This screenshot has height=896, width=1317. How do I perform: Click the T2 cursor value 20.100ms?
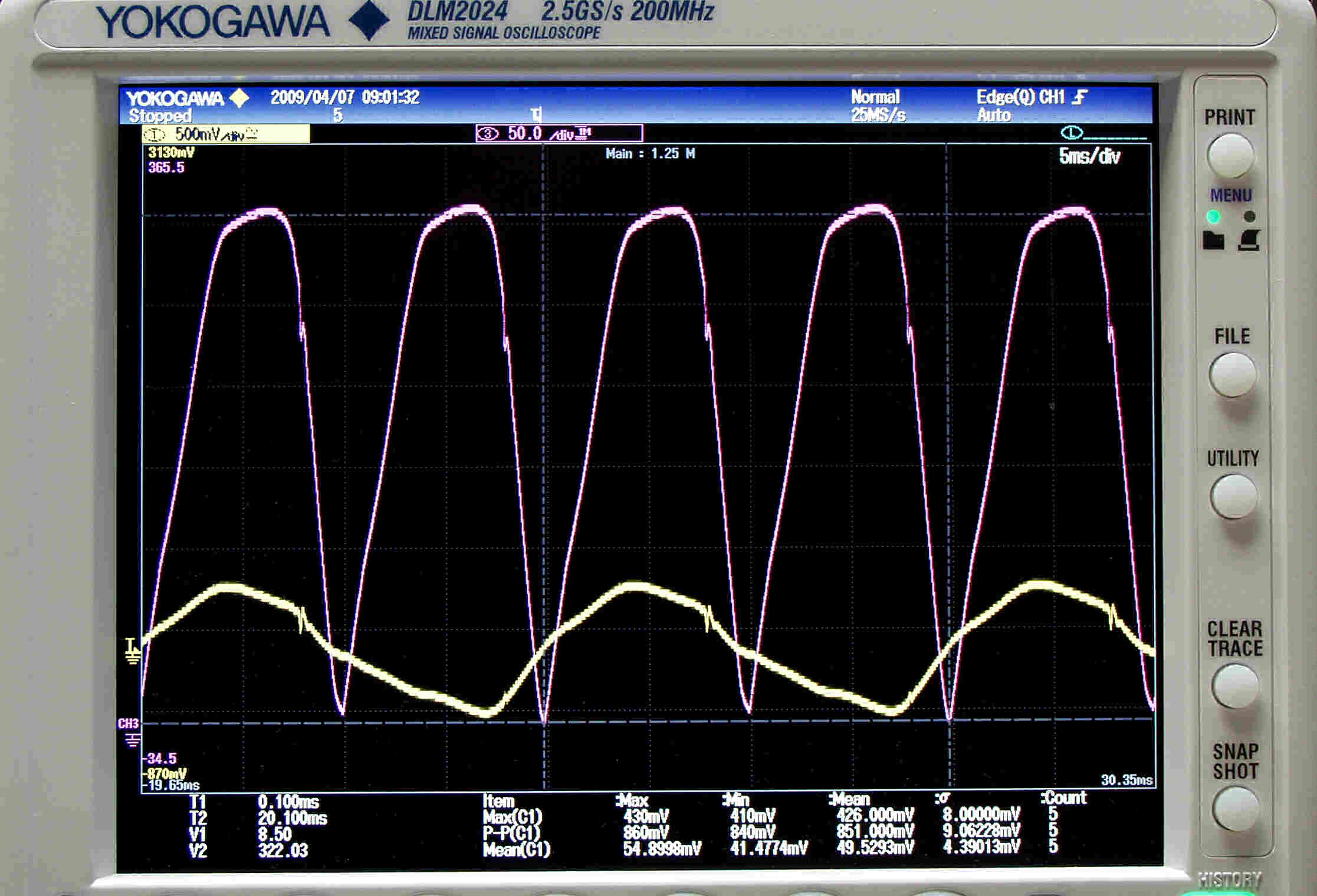pyautogui.click(x=292, y=818)
